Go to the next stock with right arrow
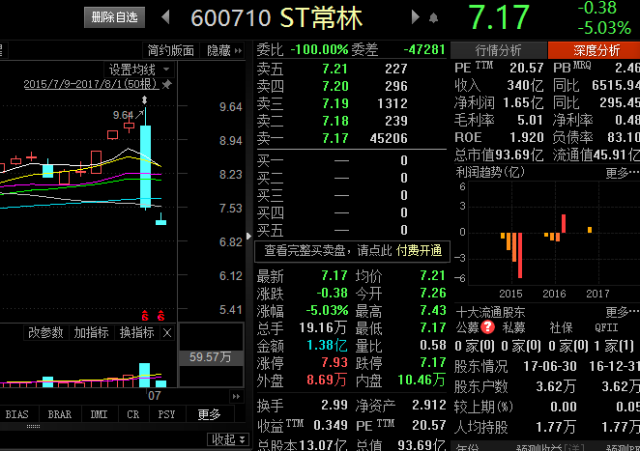 coord(415,17)
